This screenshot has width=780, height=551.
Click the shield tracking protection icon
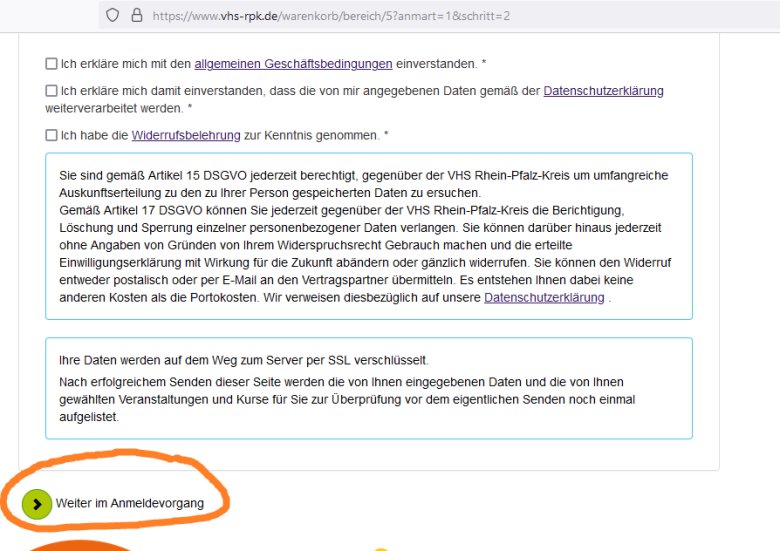(112, 15)
